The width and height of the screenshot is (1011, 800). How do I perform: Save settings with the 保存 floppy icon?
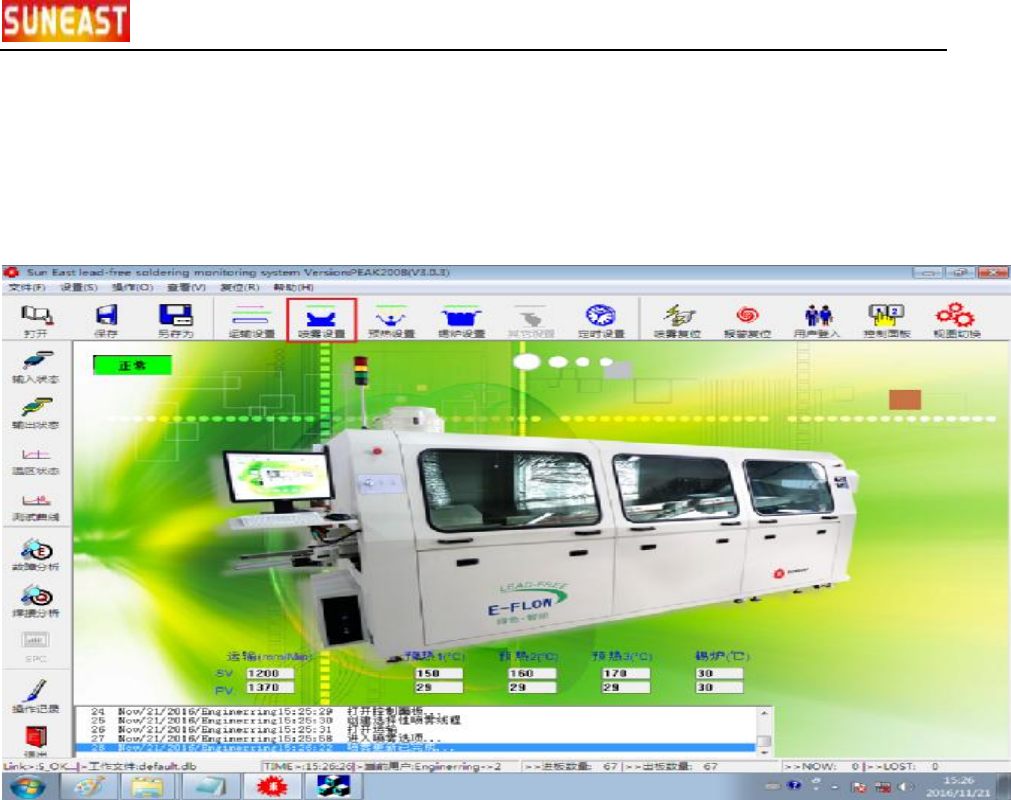point(106,320)
